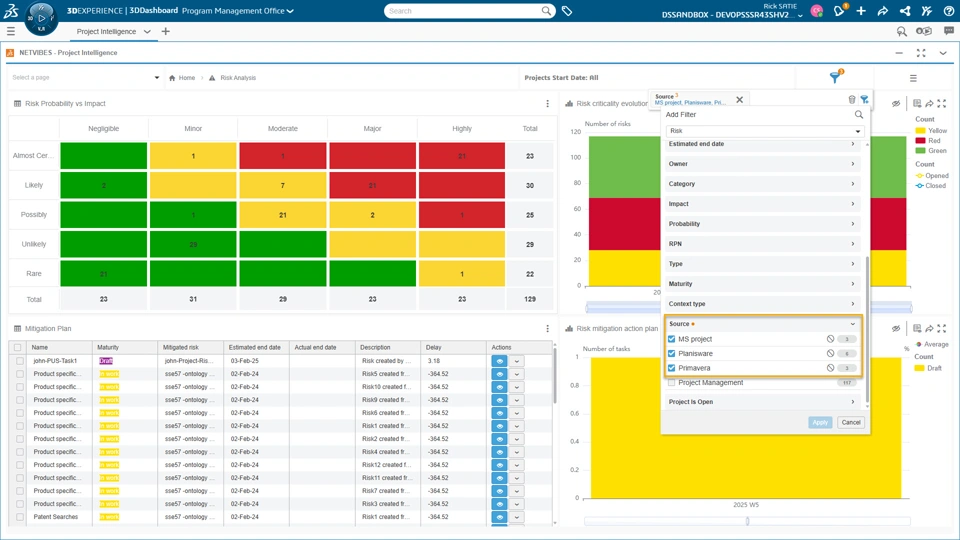
Task: Add a new dashboard tab
Action: [165, 31]
